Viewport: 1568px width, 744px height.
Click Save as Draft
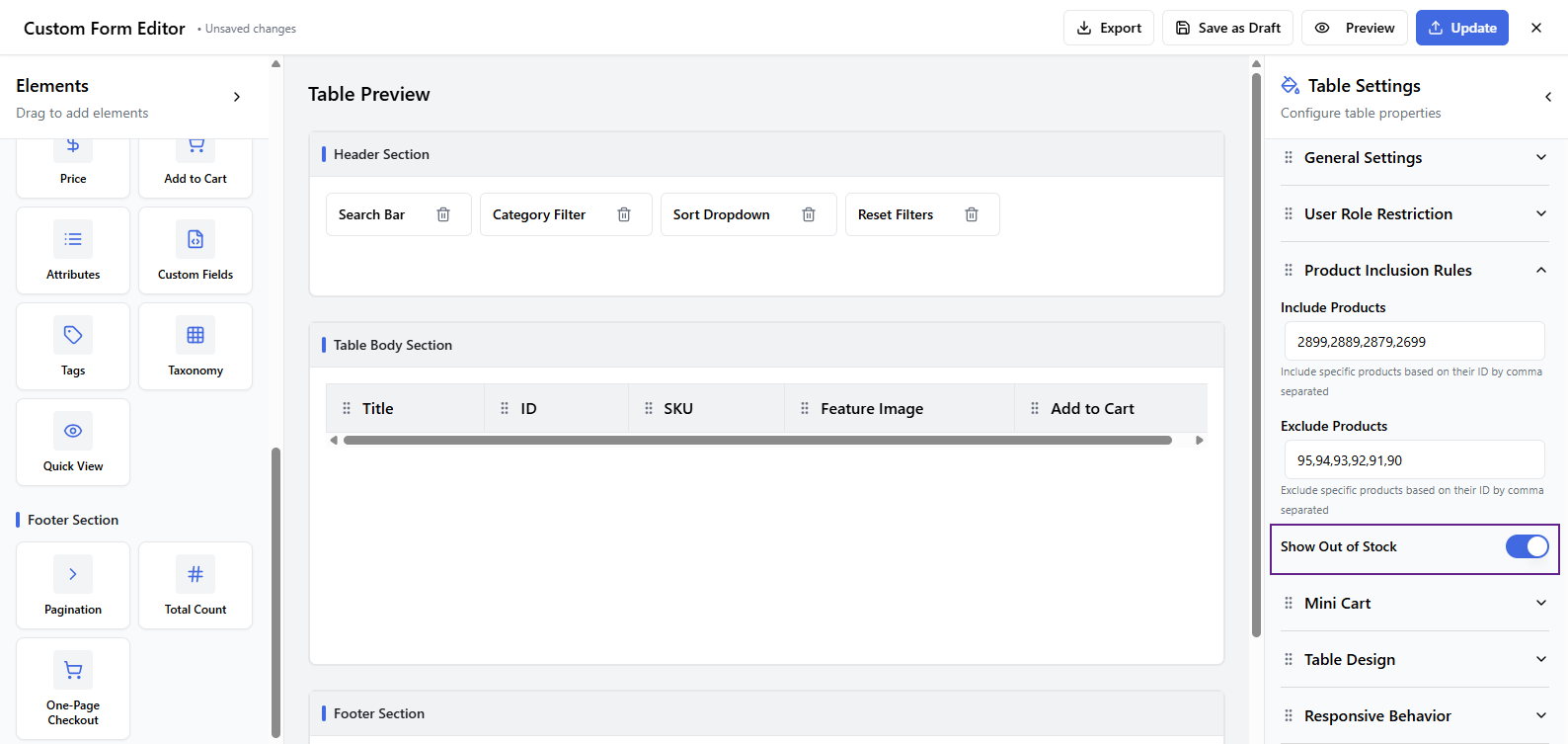click(1227, 28)
